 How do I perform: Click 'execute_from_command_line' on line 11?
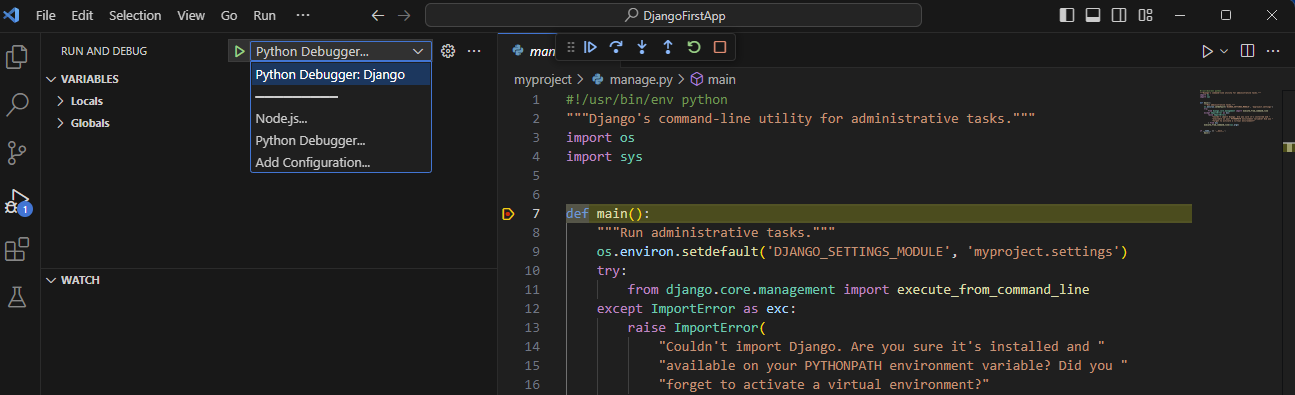pos(993,289)
